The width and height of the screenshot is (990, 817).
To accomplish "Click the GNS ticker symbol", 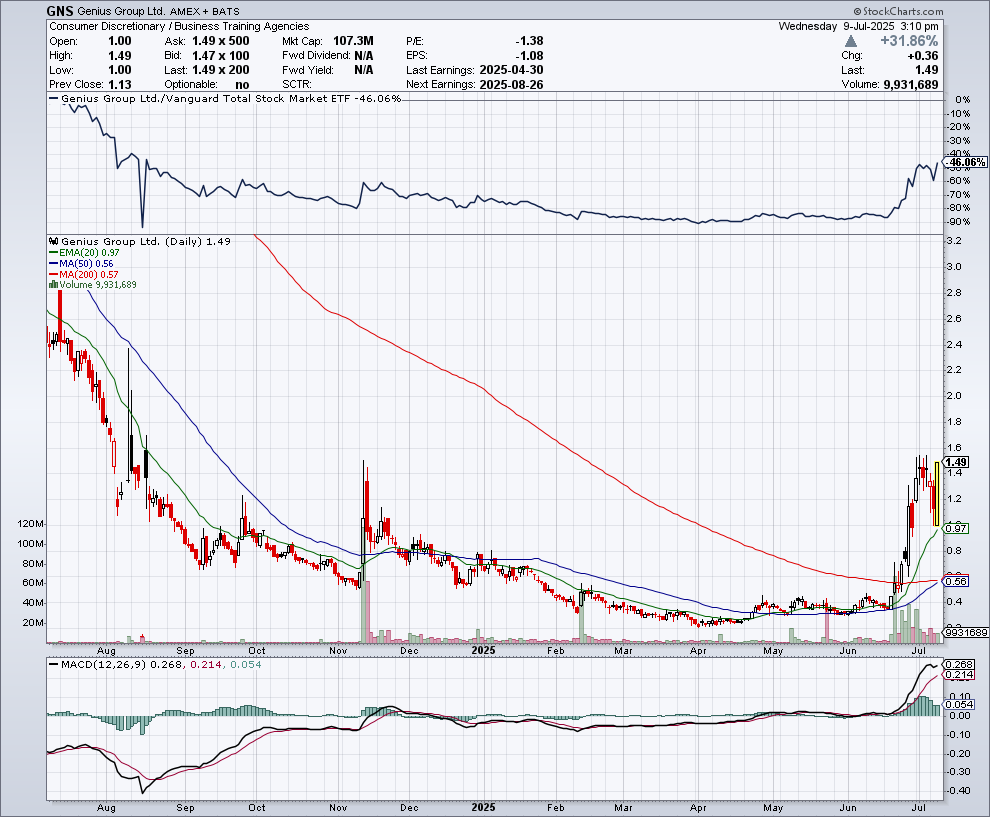I will click(x=60, y=11).
